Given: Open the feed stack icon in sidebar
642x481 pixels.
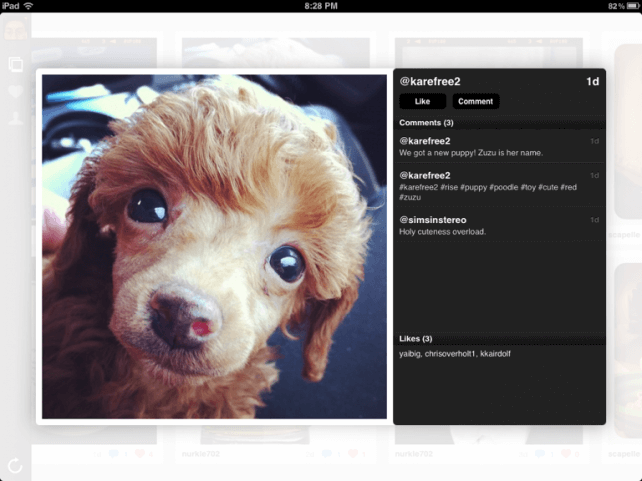Looking at the screenshot, I should [x=16, y=64].
